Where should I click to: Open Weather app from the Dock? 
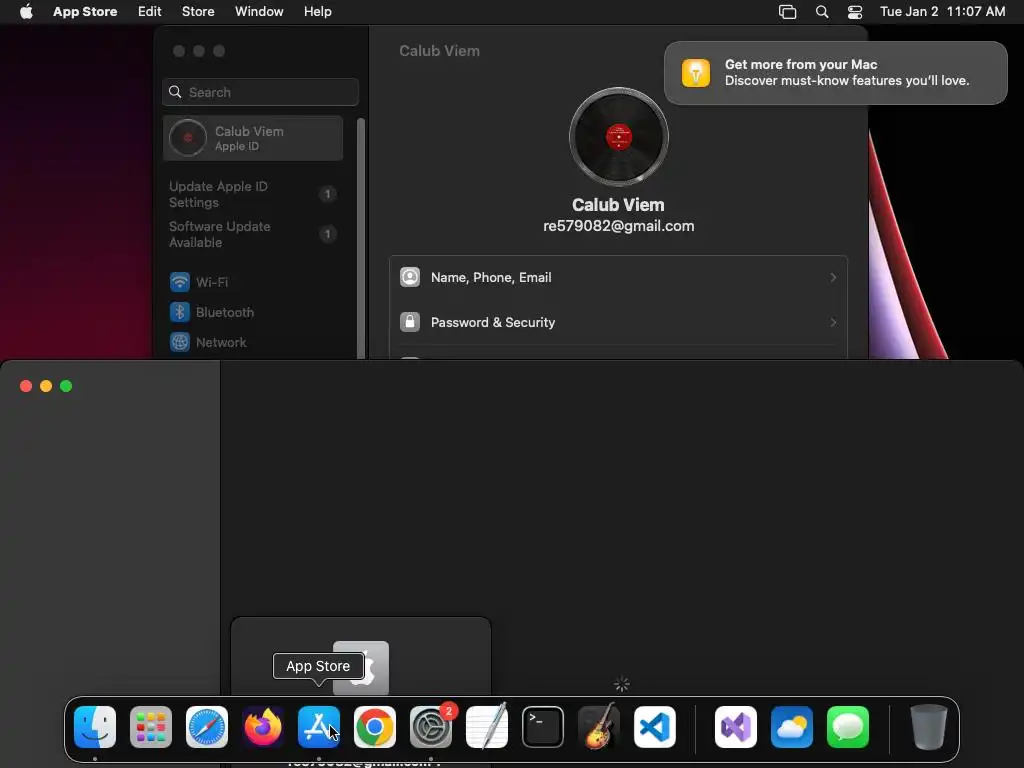[792, 727]
